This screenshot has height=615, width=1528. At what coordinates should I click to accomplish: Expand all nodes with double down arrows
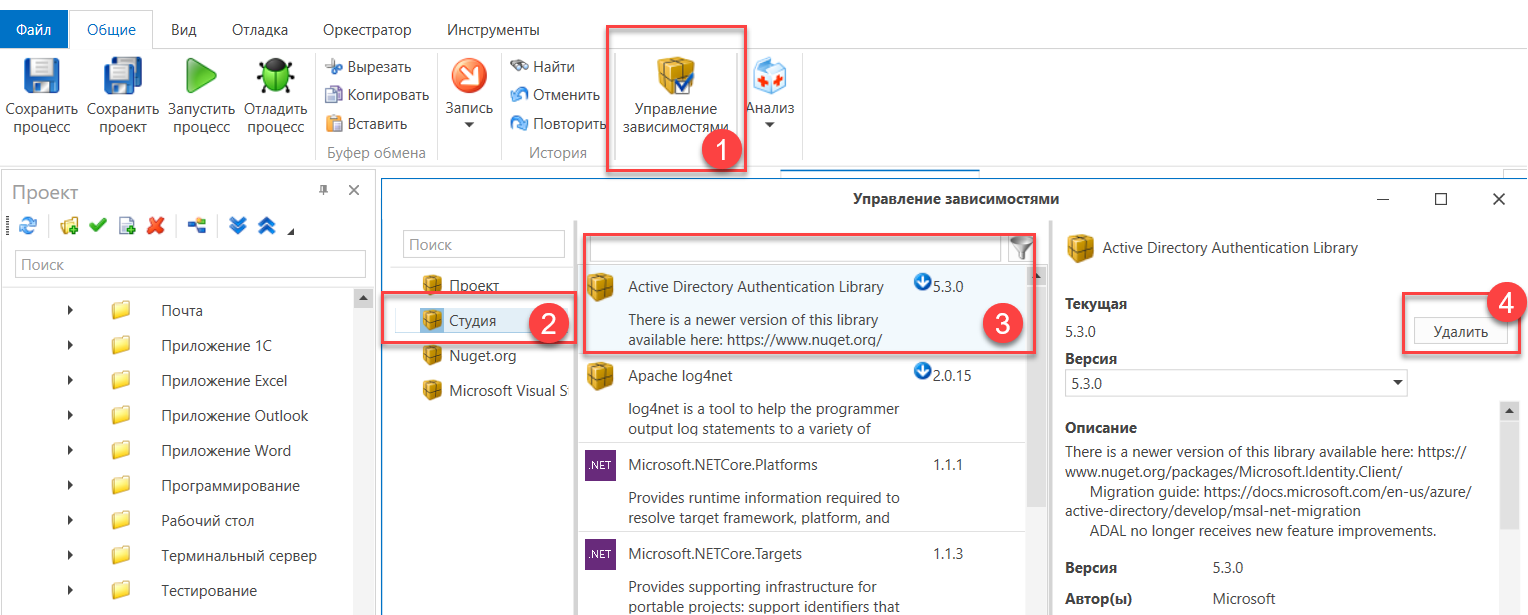(x=238, y=226)
